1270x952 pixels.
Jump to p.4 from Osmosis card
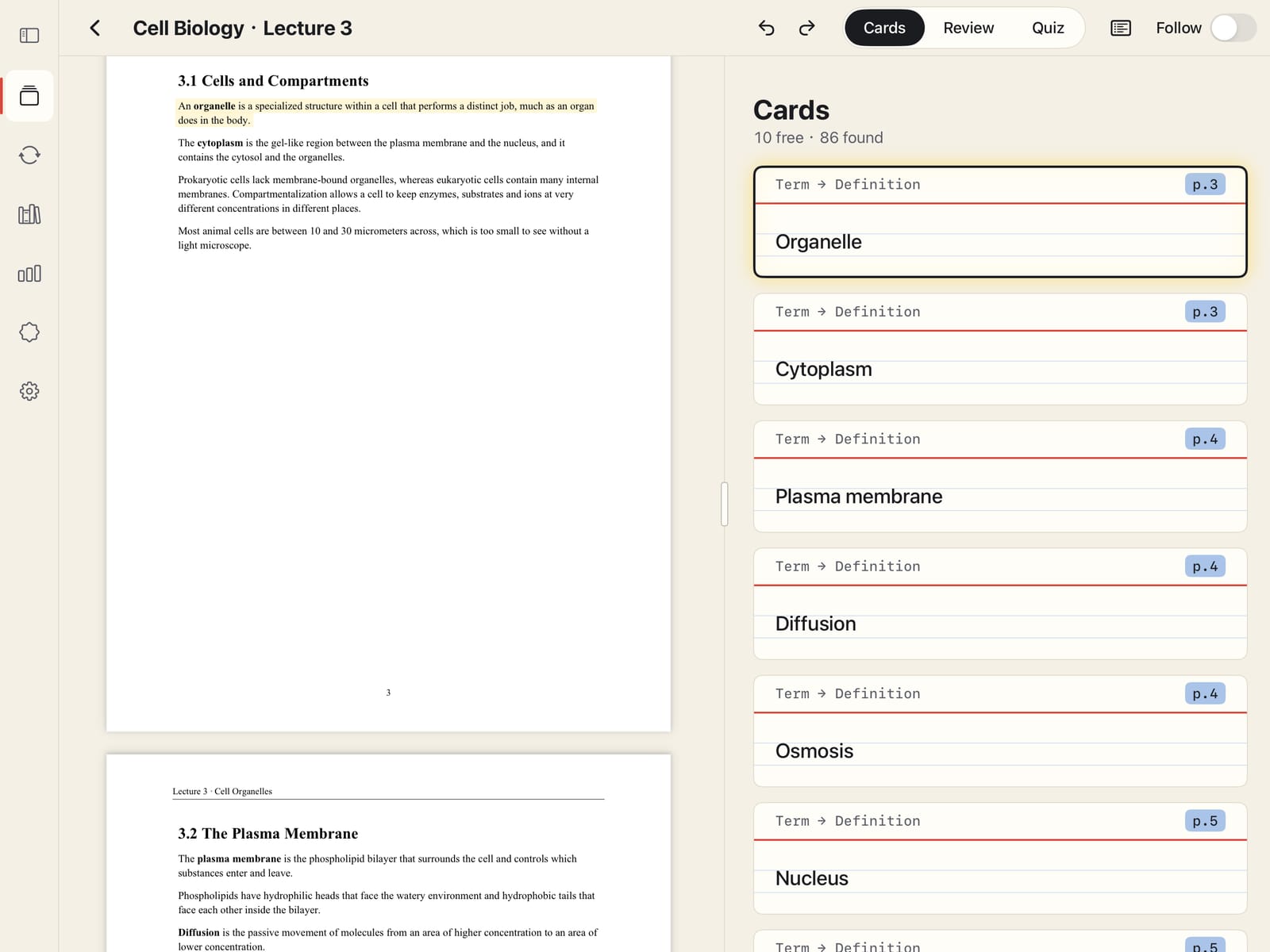[1205, 693]
